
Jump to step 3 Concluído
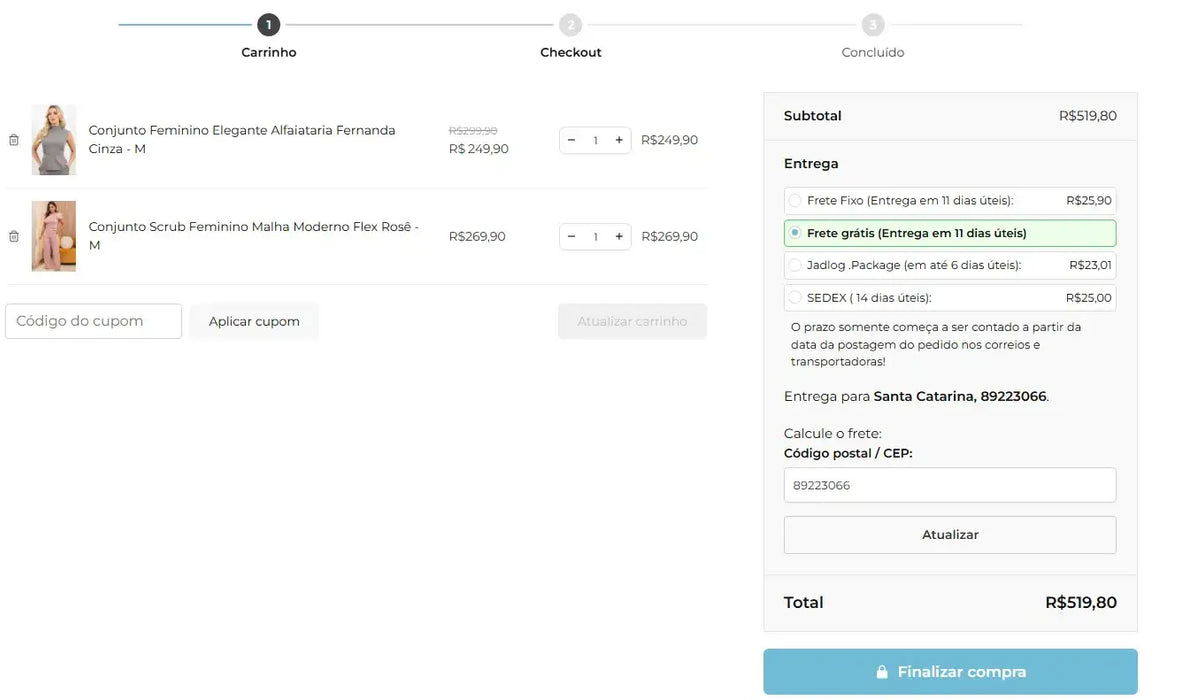click(872, 25)
